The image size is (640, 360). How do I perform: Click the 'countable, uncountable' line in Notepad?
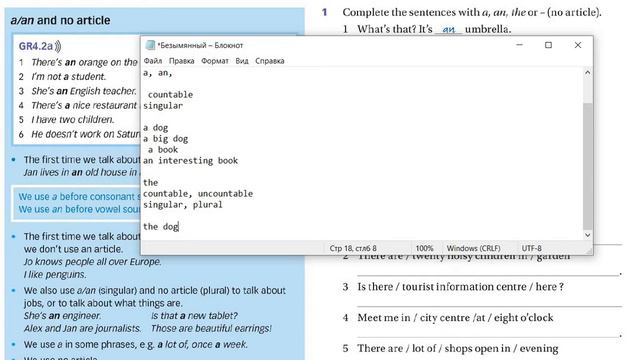(x=198, y=193)
